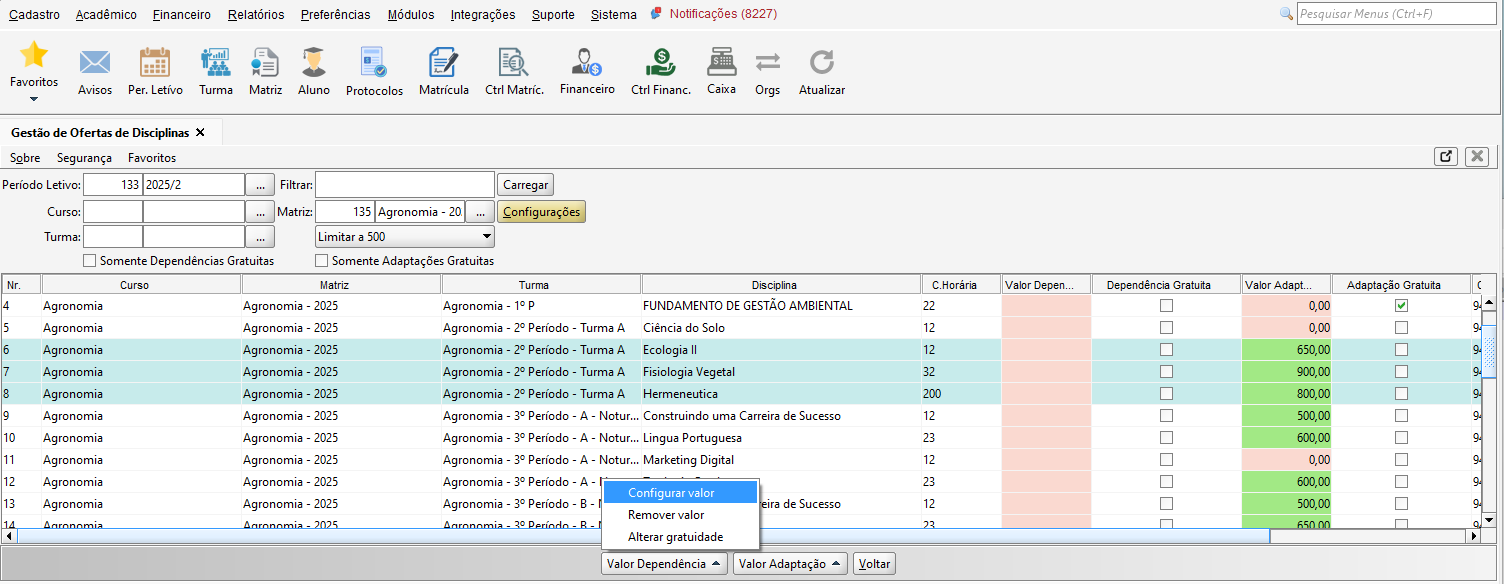Click the Filtrar input field
1504x584 pixels.
405,185
